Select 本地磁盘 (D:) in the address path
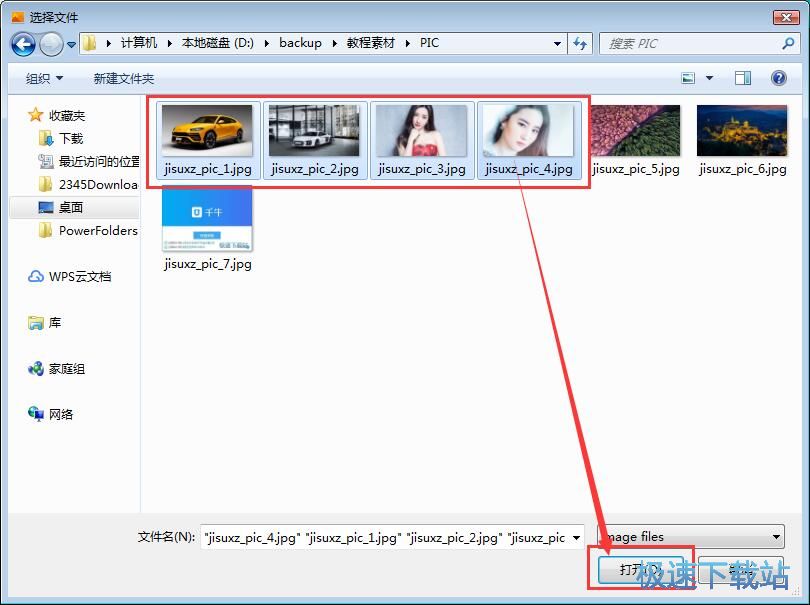The height and width of the screenshot is (605, 810). coord(217,43)
